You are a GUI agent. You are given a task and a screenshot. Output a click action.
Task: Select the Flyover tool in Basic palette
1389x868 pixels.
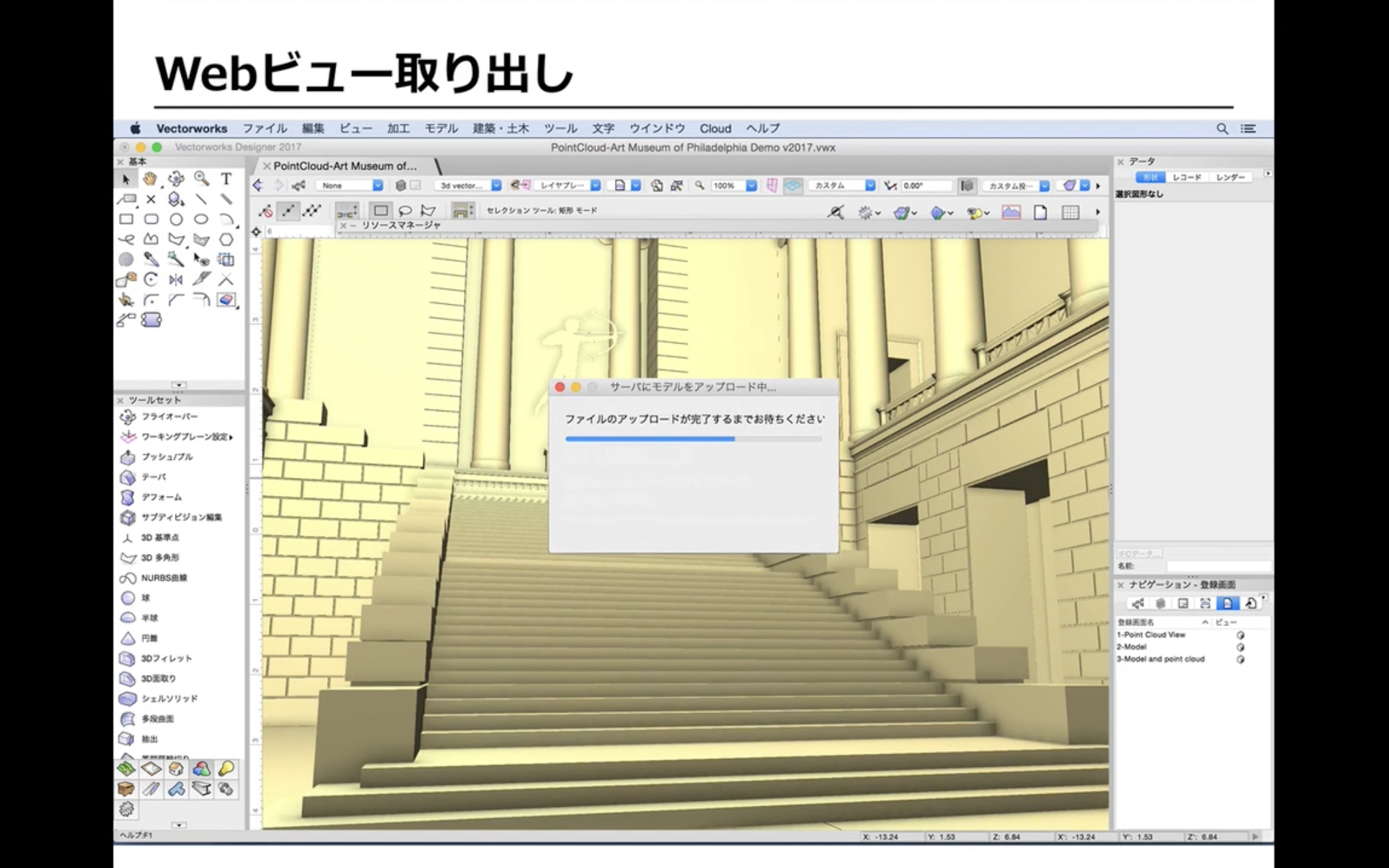pos(176,179)
